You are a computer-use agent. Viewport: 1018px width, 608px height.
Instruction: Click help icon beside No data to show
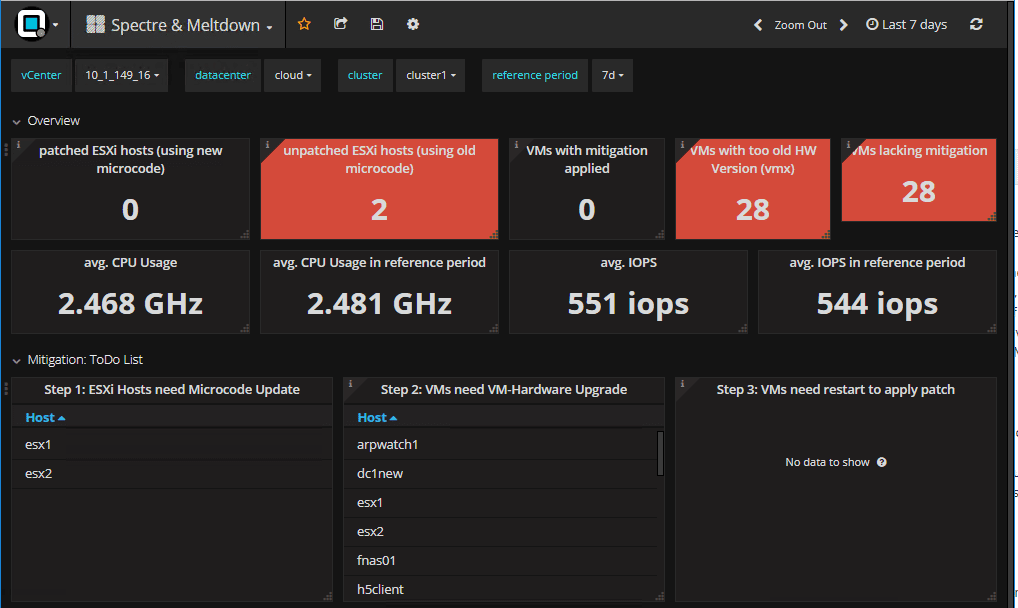882,462
